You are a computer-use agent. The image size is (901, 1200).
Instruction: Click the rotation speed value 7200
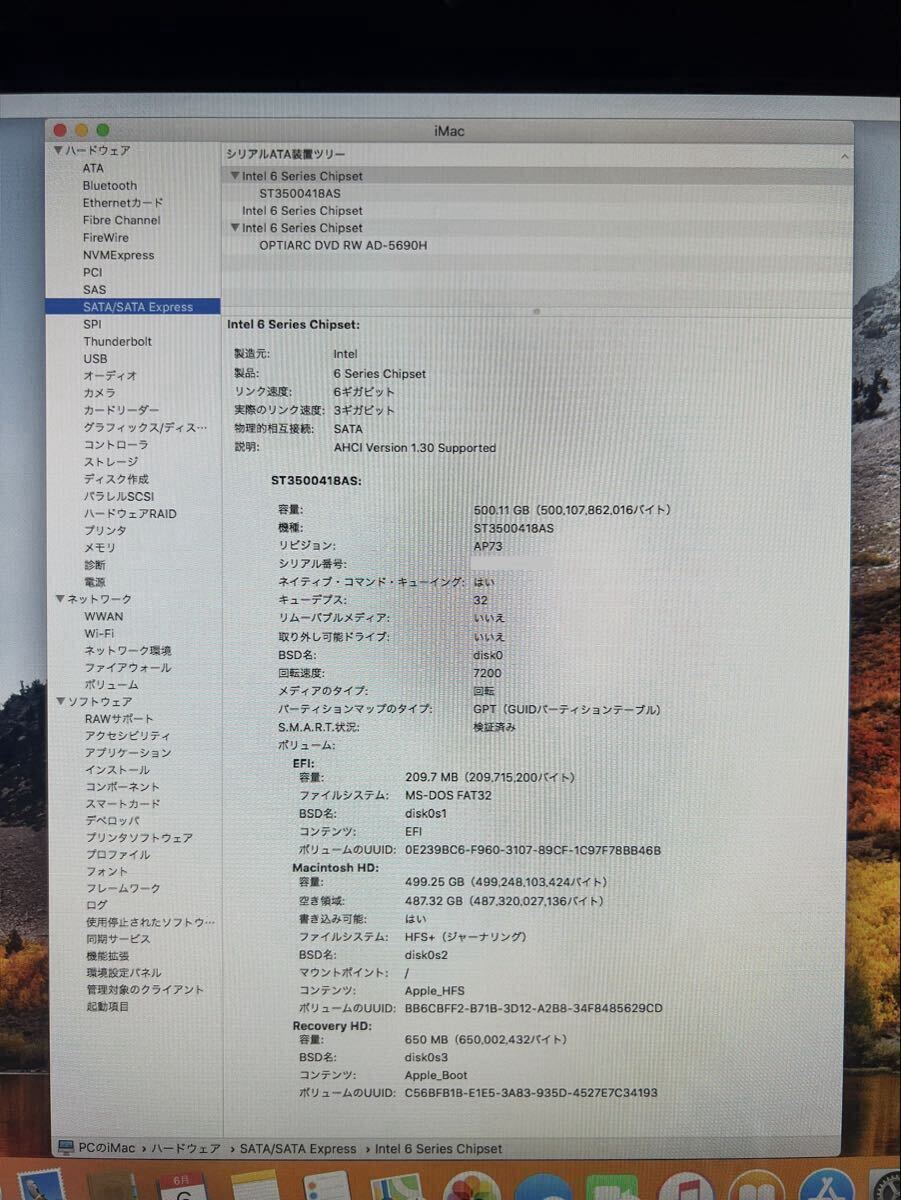[x=487, y=673]
